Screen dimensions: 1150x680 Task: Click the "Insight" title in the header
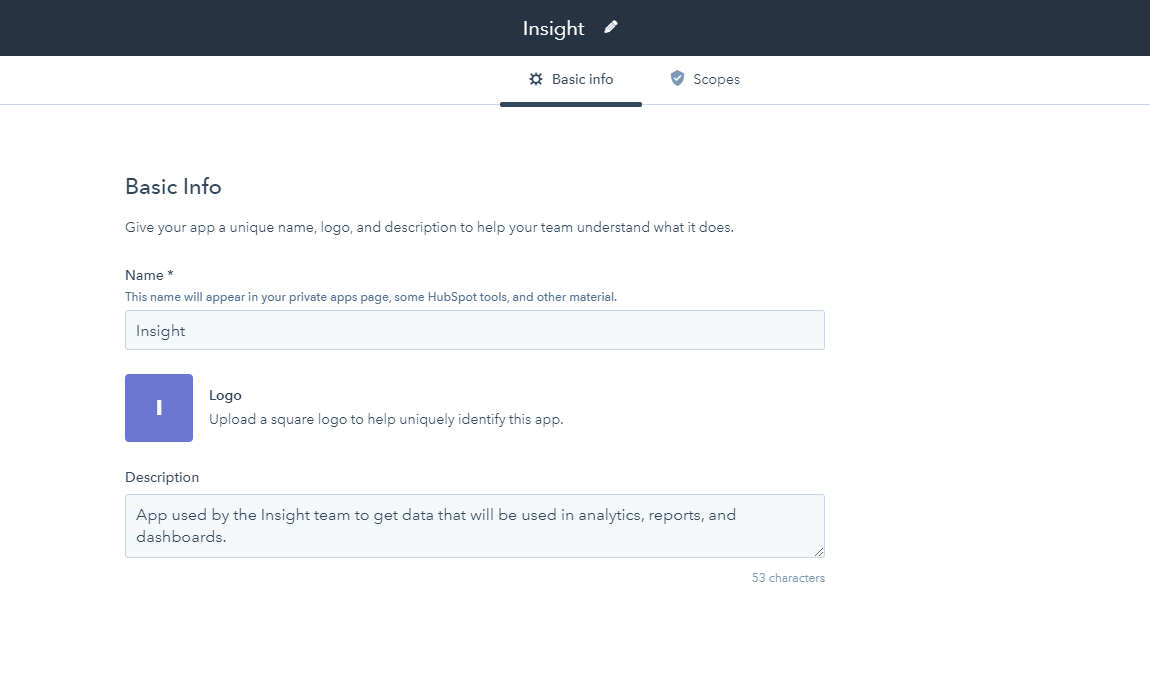[552, 28]
